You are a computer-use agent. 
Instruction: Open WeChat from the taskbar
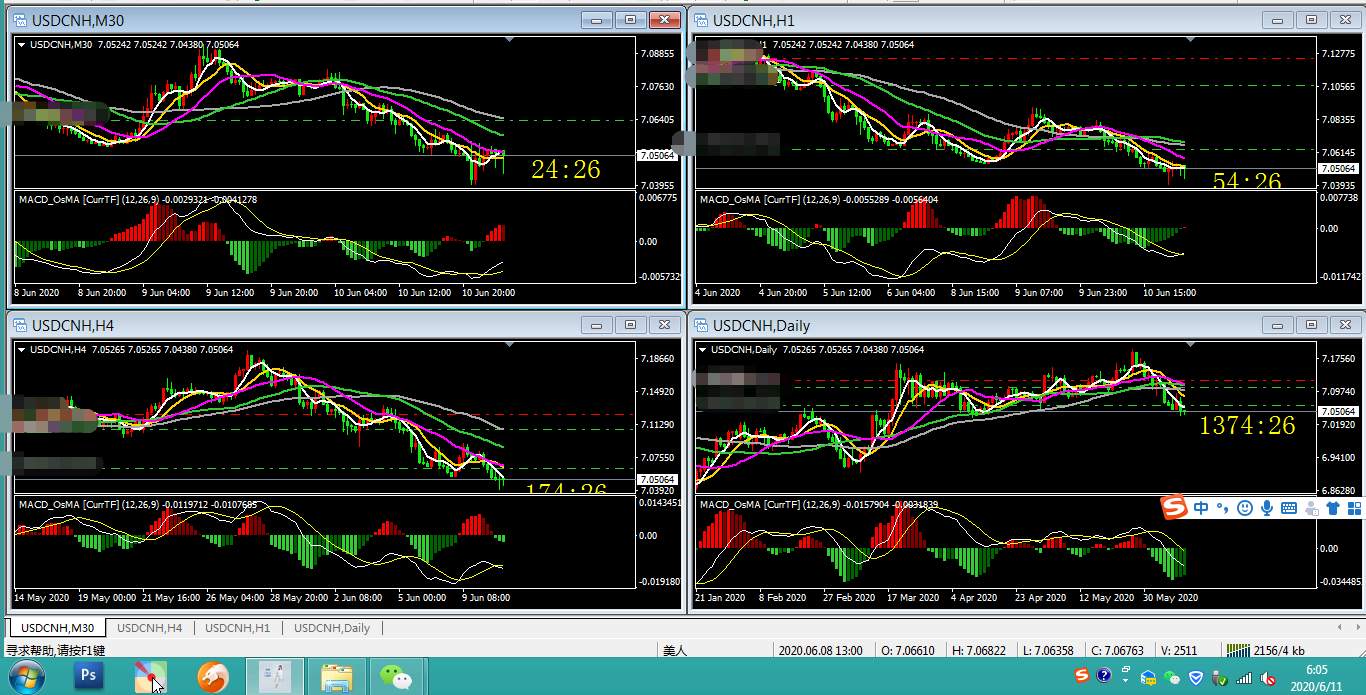point(398,677)
